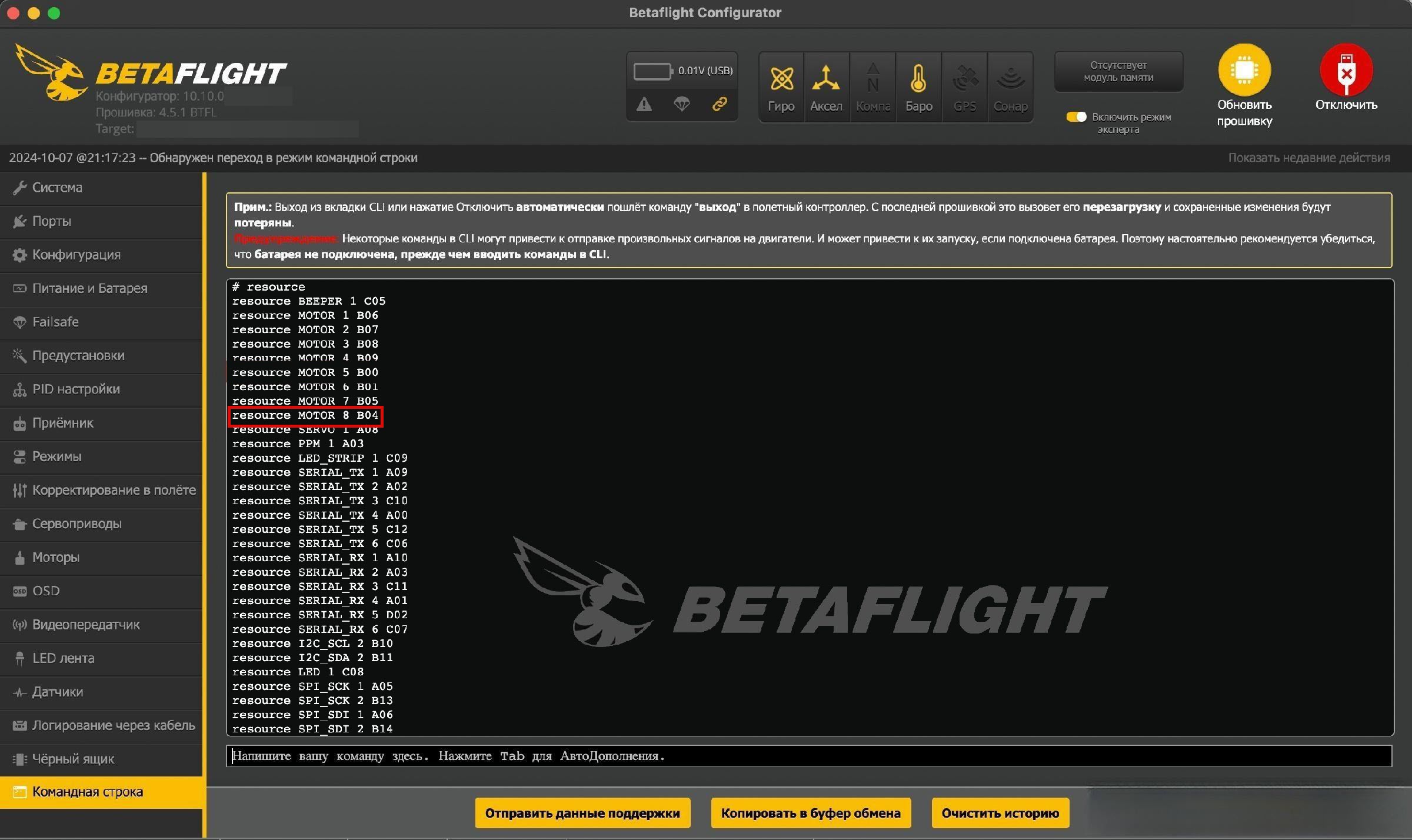Open the Датчики tab
The height and width of the screenshot is (840, 1412).
point(101,692)
